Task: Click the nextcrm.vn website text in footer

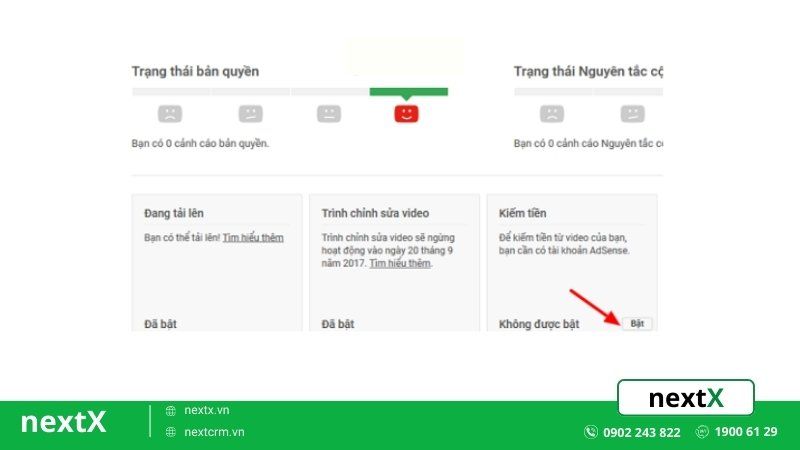Action: click(214, 432)
